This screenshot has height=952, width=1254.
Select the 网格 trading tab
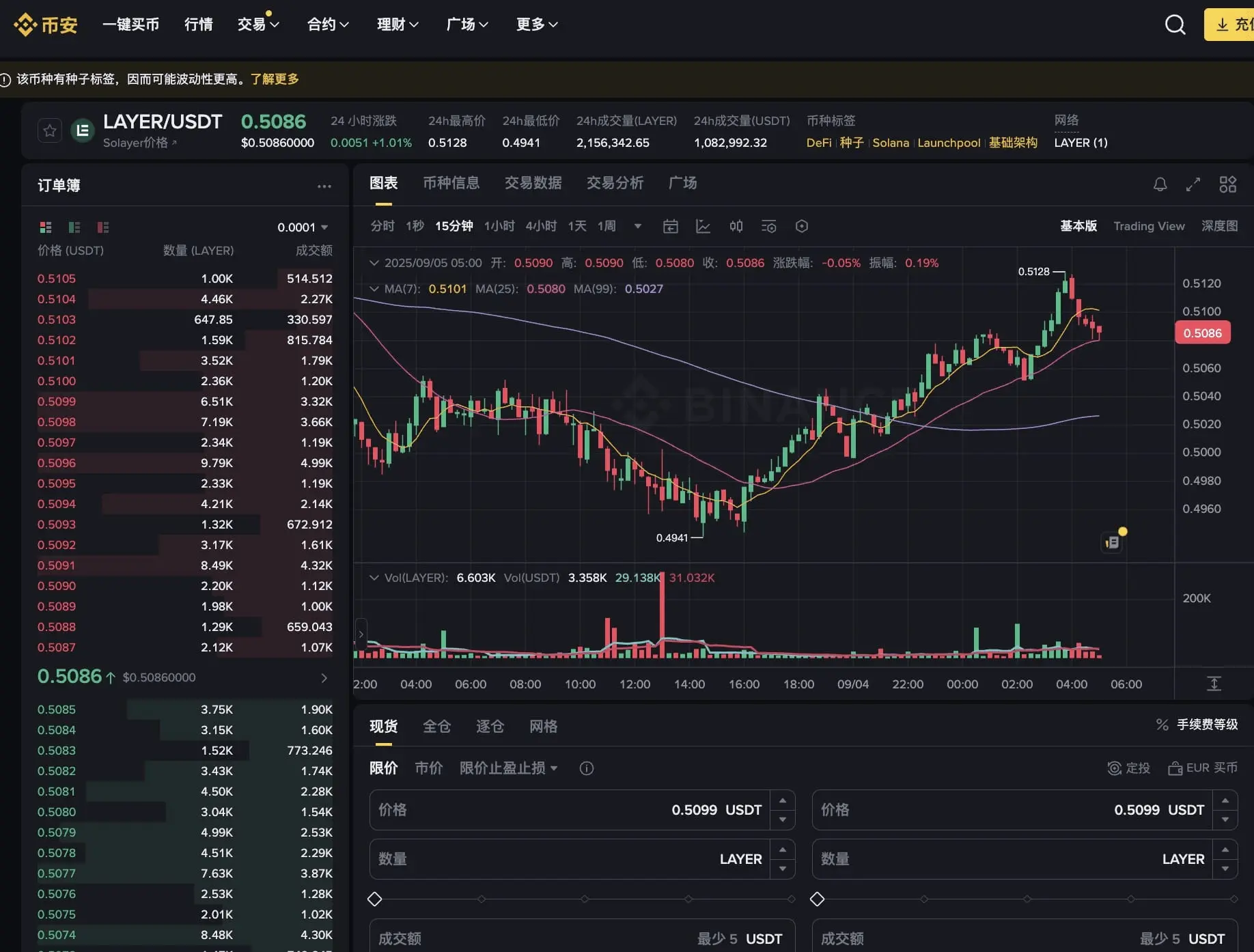click(x=543, y=727)
